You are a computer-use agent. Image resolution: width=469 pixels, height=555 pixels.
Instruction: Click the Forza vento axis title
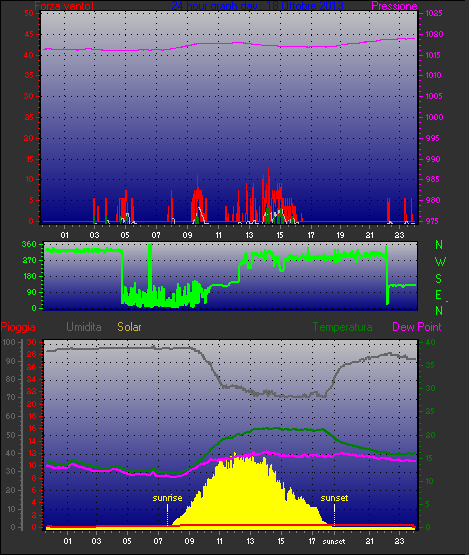tap(64, 6)
